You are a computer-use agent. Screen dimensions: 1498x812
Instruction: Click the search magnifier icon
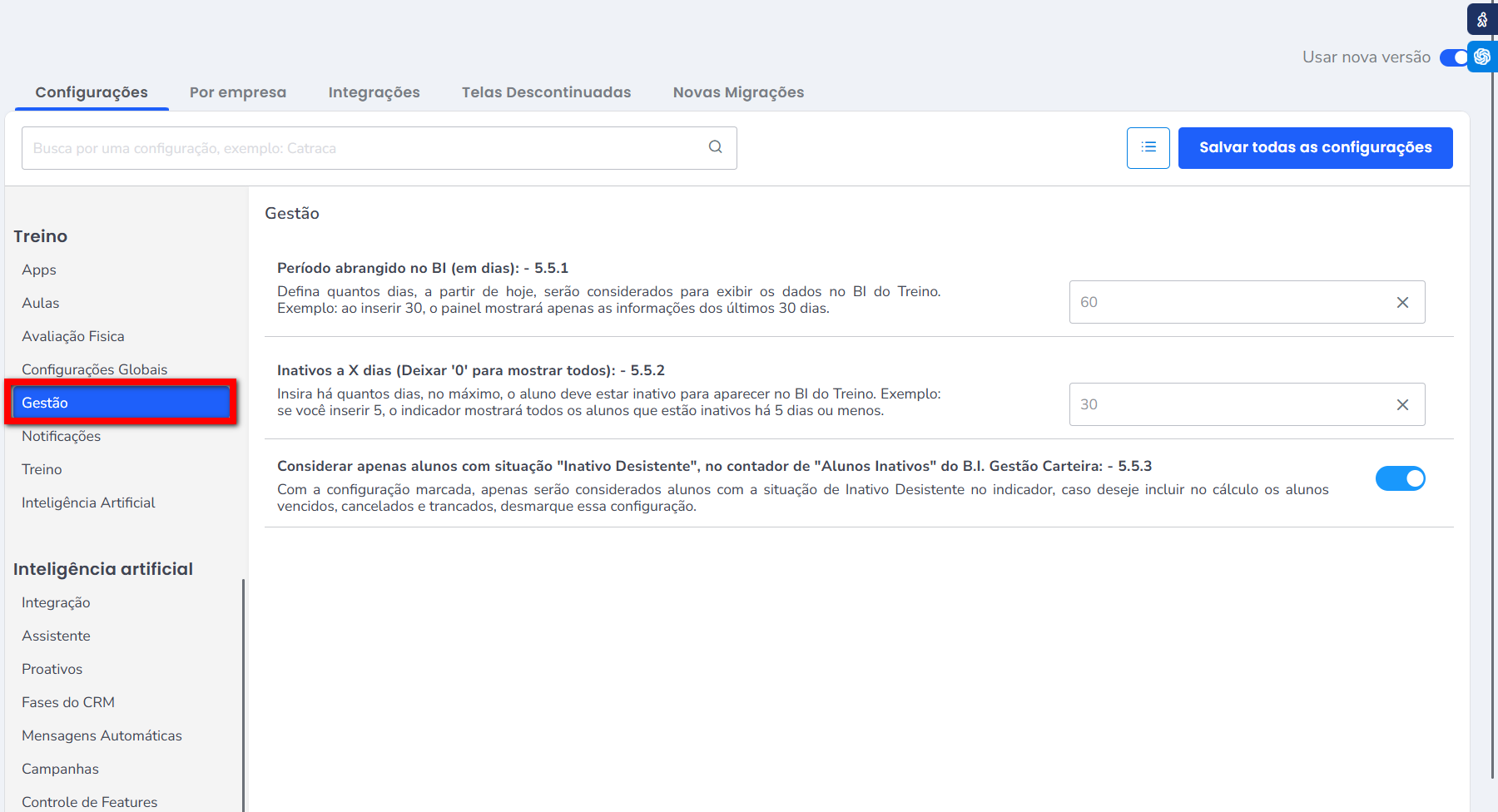(x=715, y=147)
